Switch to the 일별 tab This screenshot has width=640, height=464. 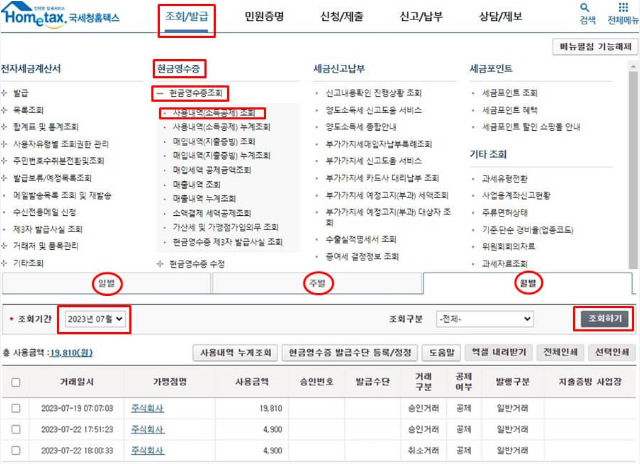[x=105, y=283]
